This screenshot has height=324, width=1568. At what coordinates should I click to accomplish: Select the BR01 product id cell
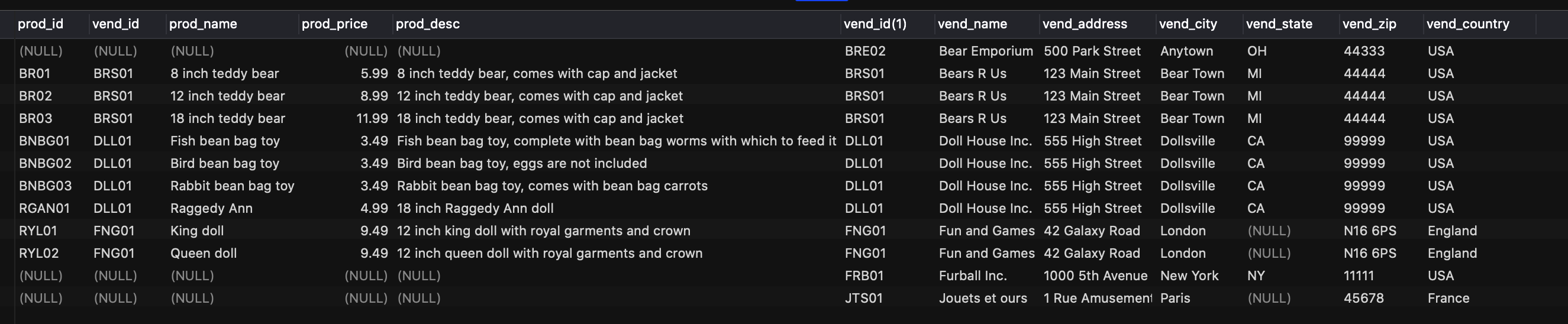click(x=35, y=73)
